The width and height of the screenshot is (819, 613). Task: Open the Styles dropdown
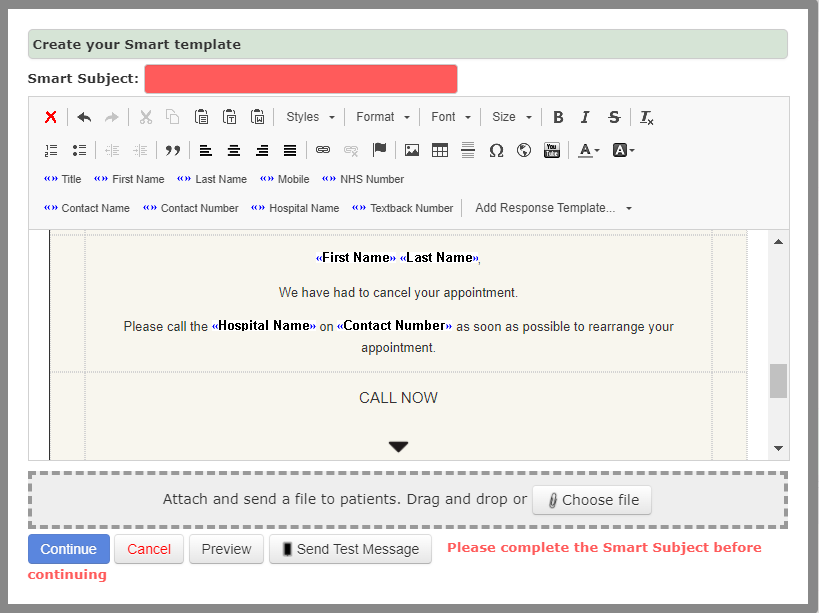tap(310, 117)
